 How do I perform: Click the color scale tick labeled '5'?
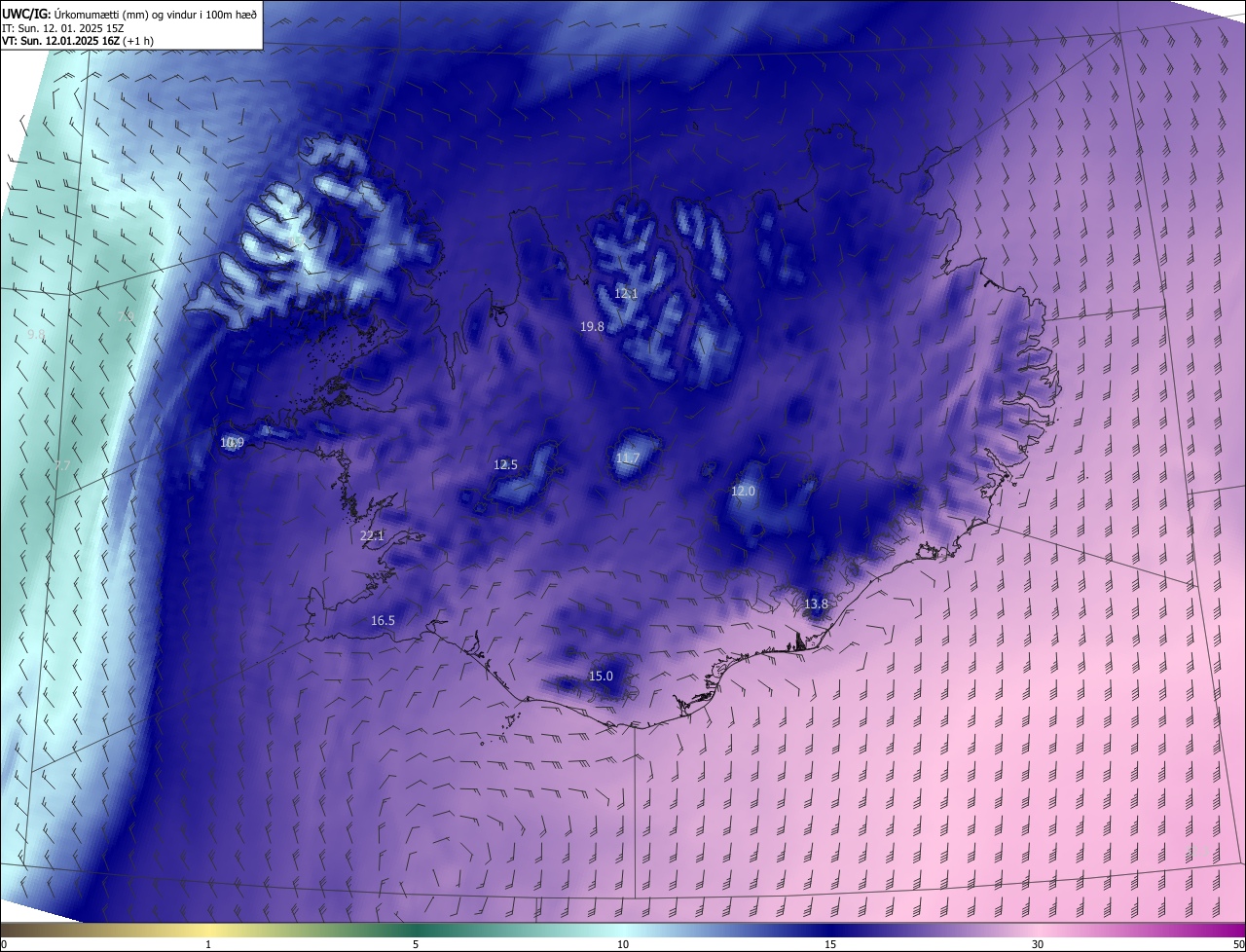coord(416,945)
